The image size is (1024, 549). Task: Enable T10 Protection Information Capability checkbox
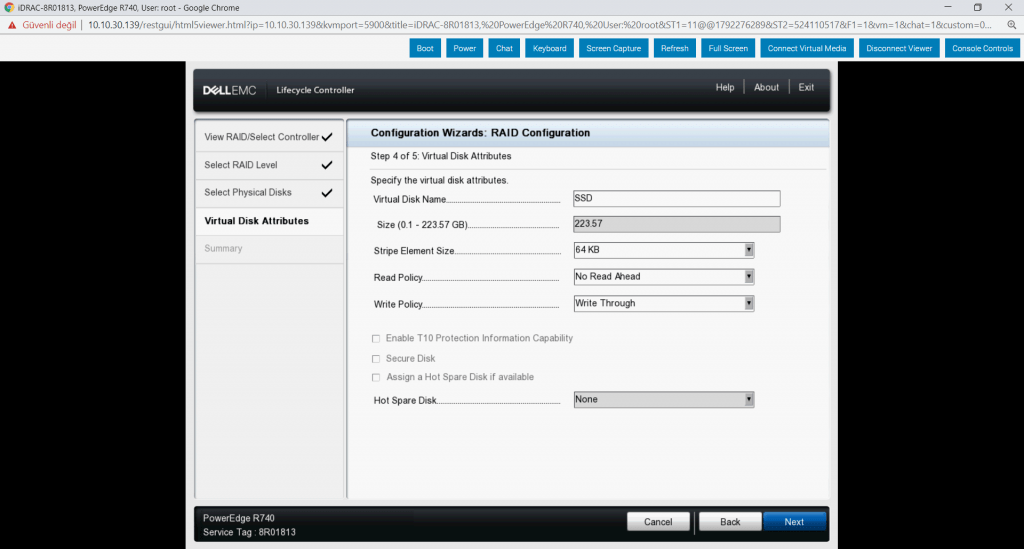pos(376,339)
